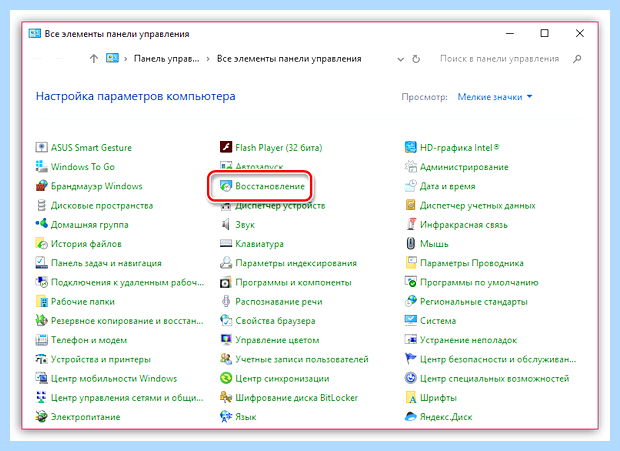620x451 pixels.
Task: Open the Мышь mouse icon
Action: tap(411, 244)
